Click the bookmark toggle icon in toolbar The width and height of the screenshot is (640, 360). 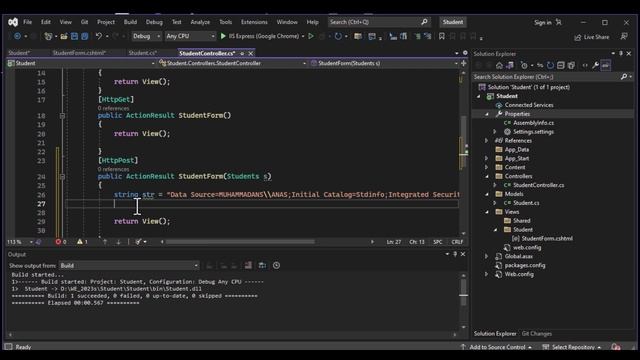click(x=442, y=36)
